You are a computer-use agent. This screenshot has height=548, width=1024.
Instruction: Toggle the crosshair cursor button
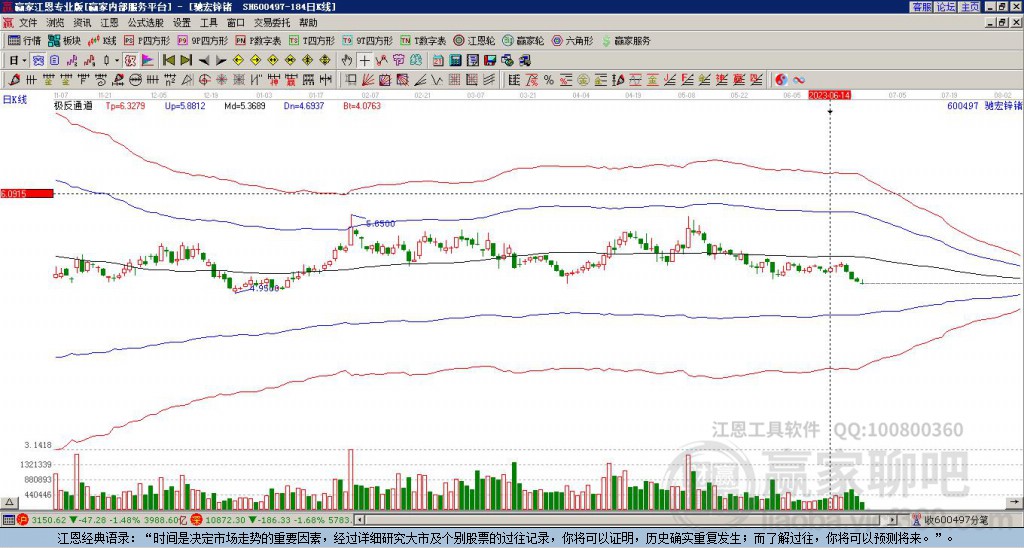pos(365,60)
